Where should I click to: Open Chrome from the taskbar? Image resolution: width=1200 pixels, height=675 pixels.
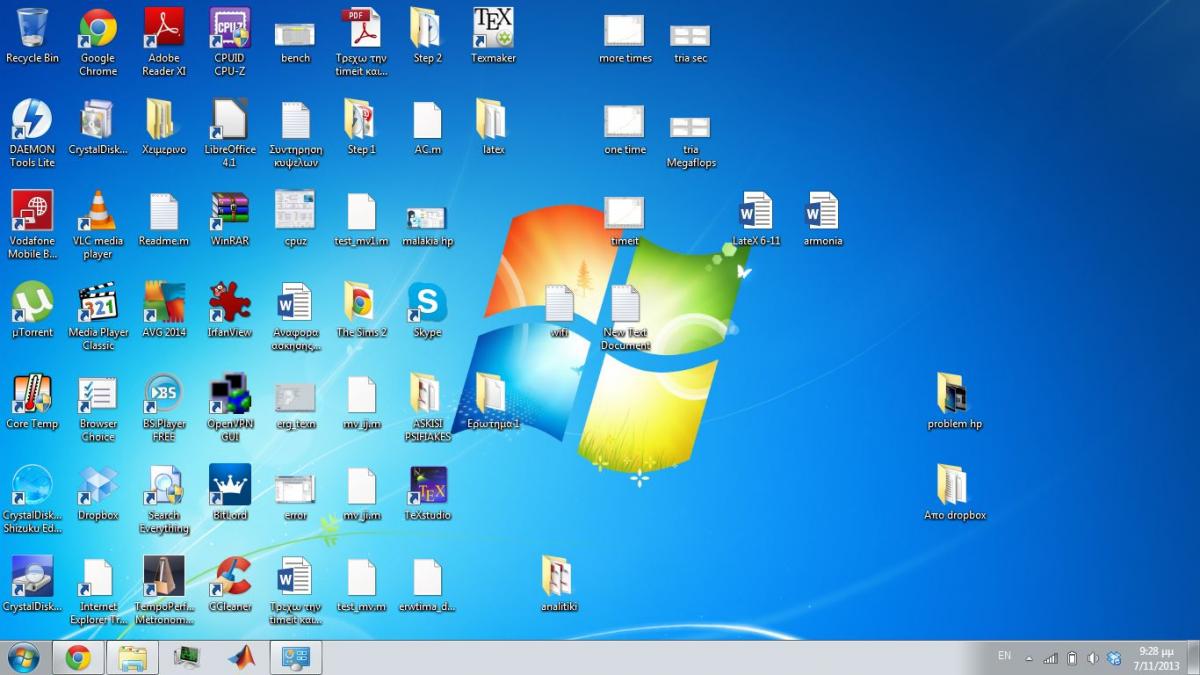point(78,657)
